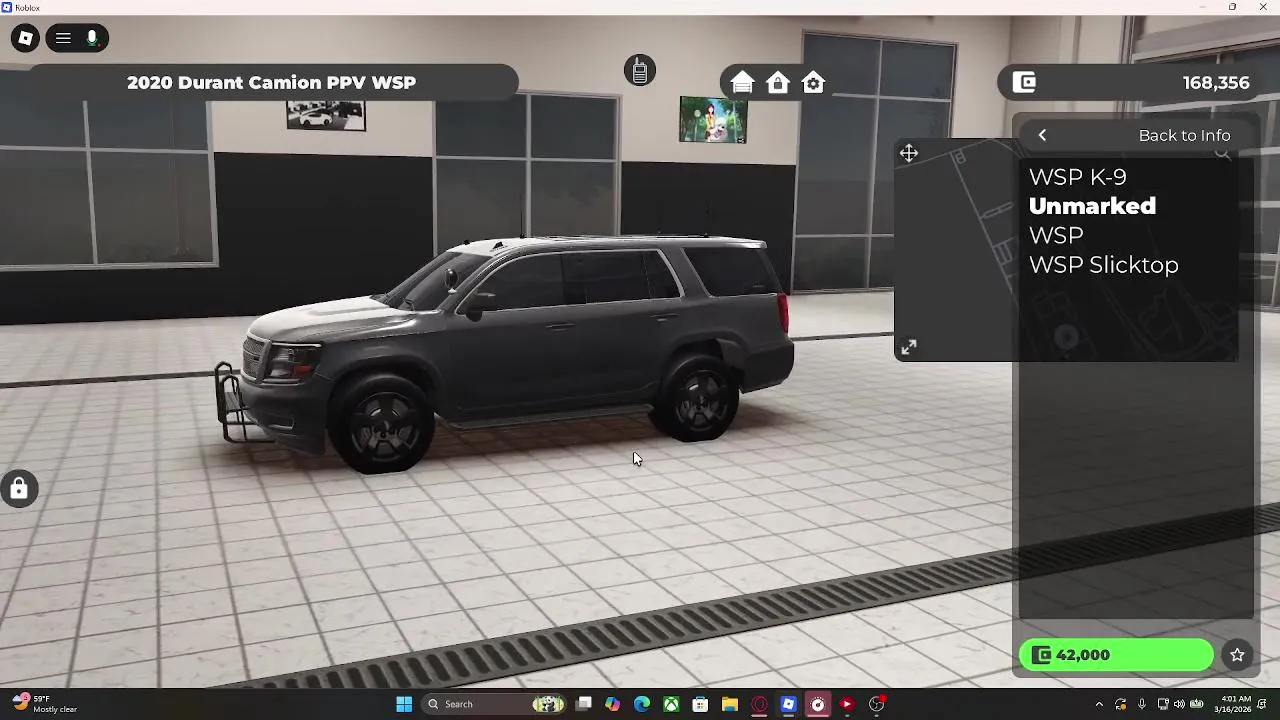This screenshot has height=720, width=1280.
Task: Open Microsoft Store from taskbar
Action: [700, 704]
